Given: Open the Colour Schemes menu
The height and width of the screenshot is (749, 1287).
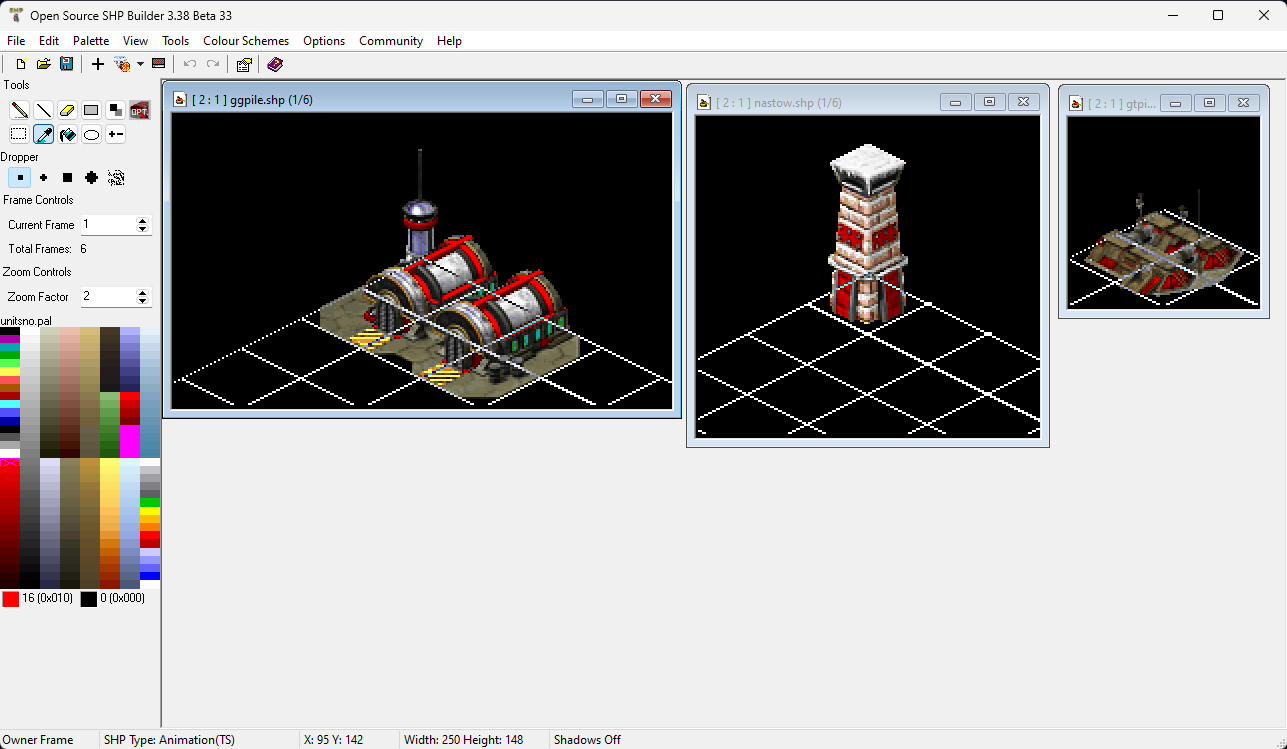Looking at the screenshot, I should [246, 41].
